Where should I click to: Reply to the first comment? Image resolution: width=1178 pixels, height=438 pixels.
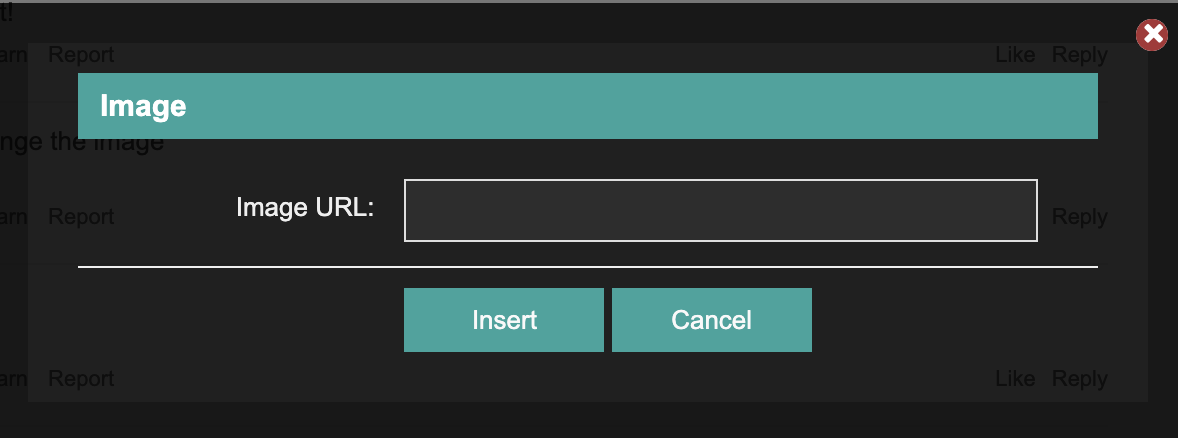tap(1079, 55)
